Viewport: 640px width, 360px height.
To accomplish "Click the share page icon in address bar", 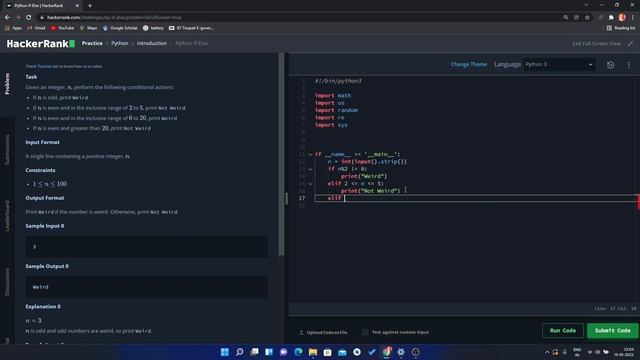I will pos(576,18).
